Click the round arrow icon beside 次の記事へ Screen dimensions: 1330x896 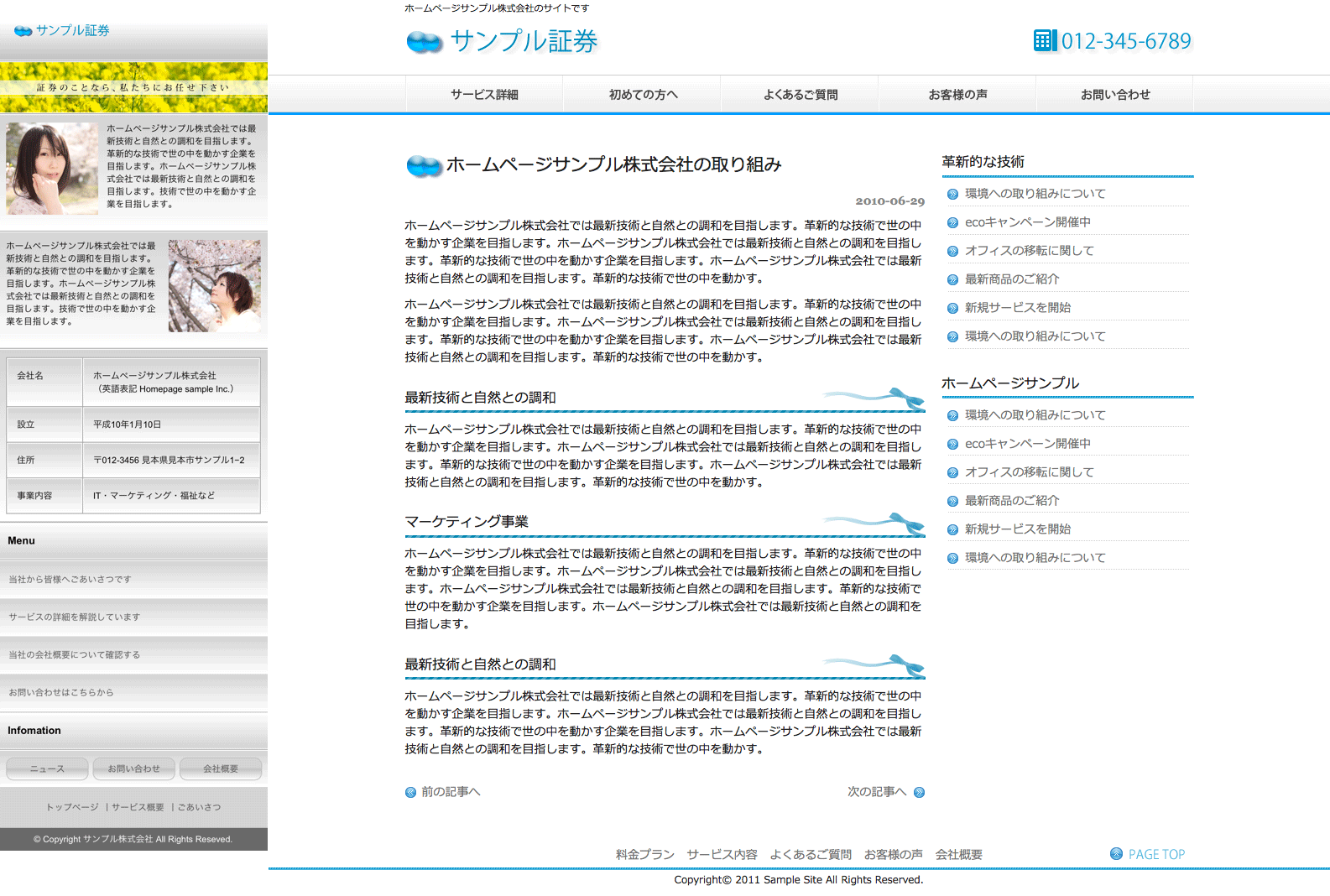pos(919,792)
